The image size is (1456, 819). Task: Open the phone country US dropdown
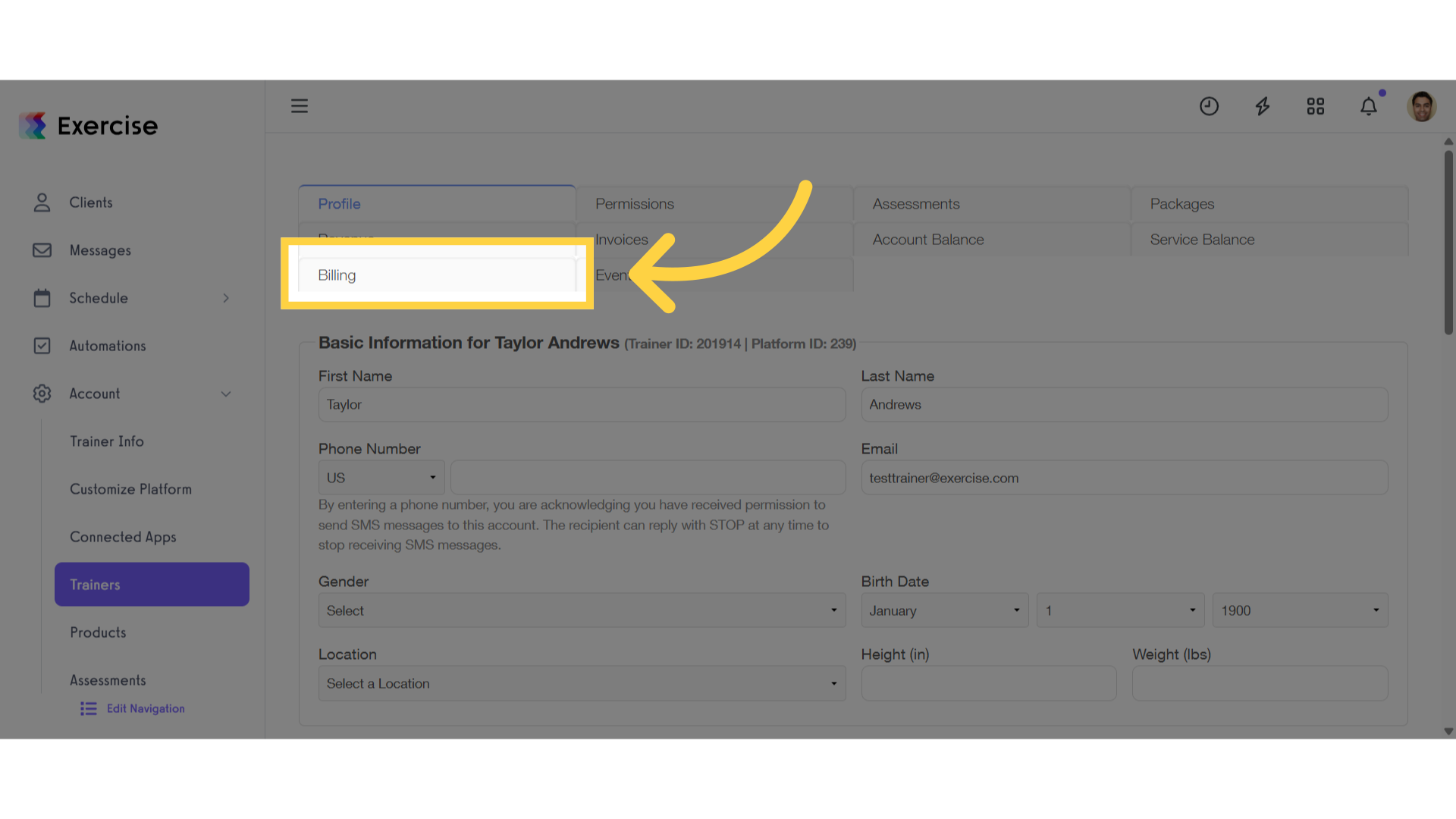click(x=381, y=478)
